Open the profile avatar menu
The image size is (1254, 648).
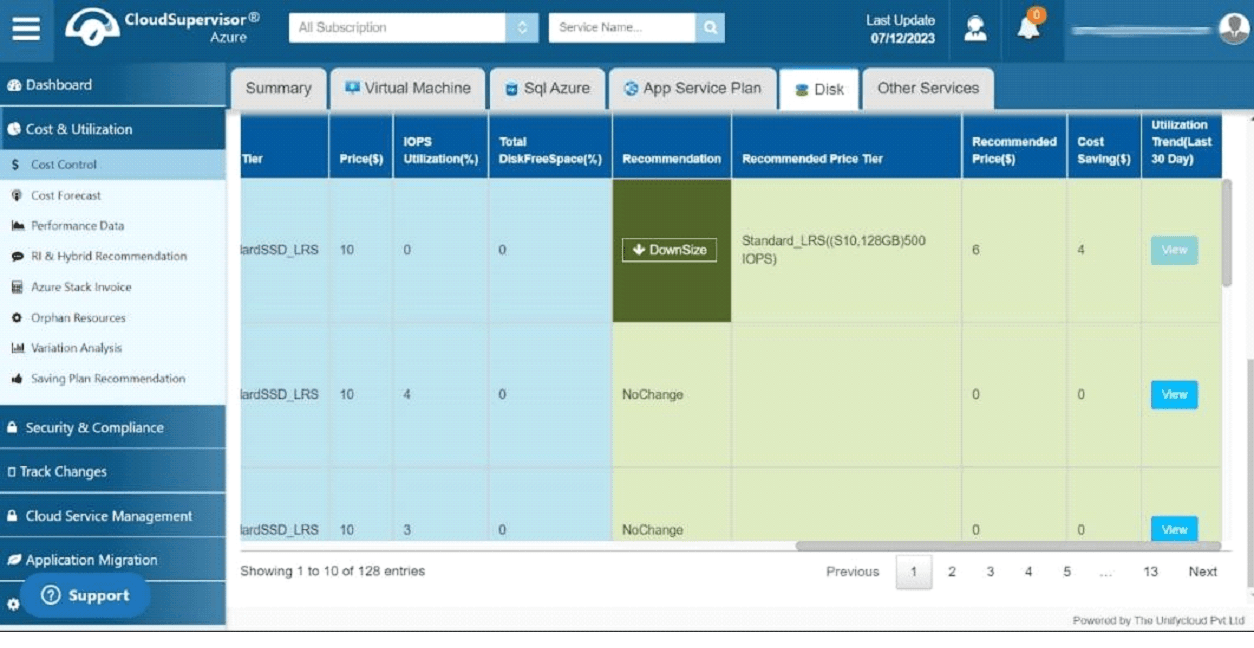click(1233, 29)
